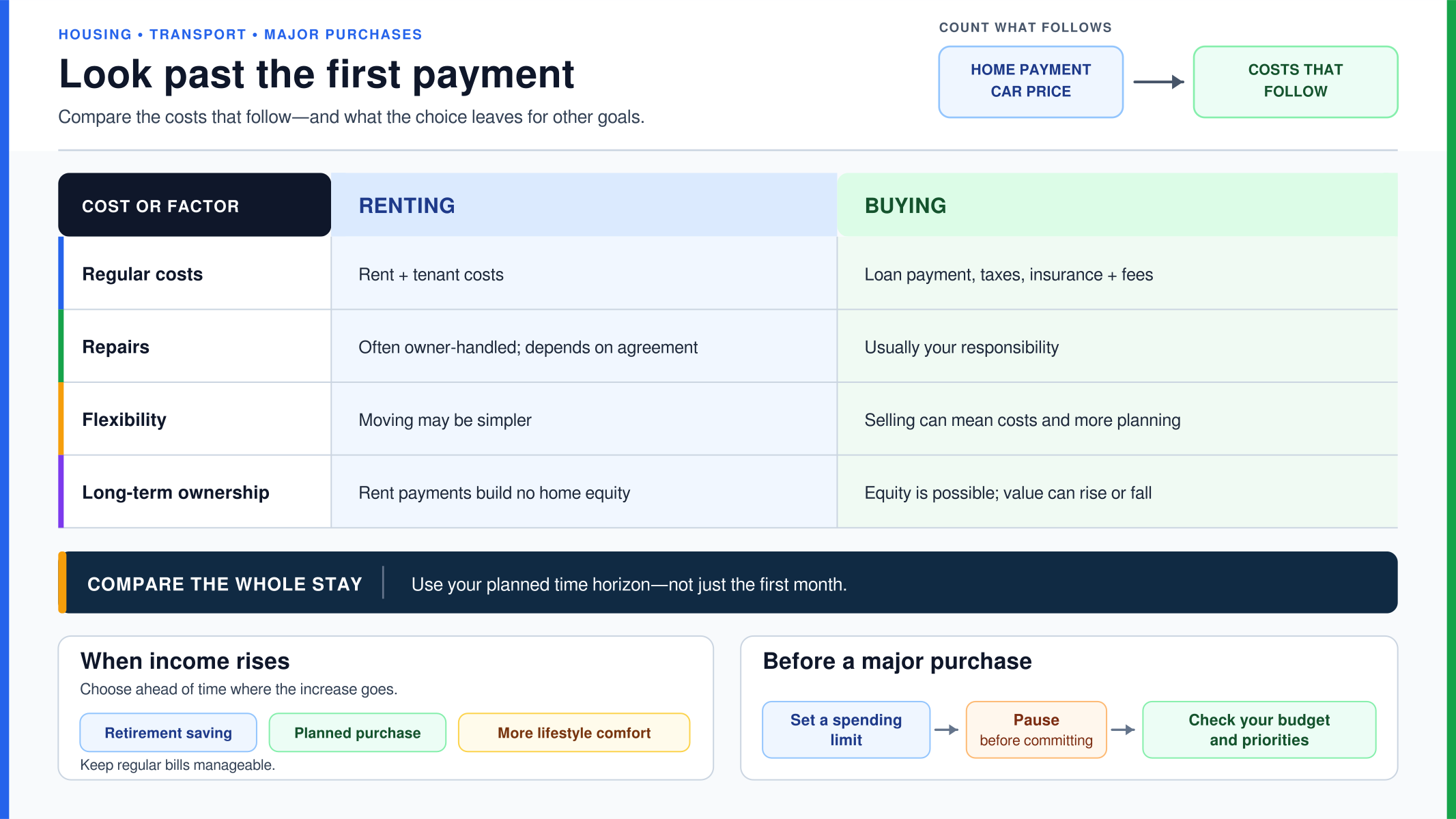The width and height of the screenshot is (1456, 819).
Task: Select the 'Pause before committing' step
Action: (1036, 730)
